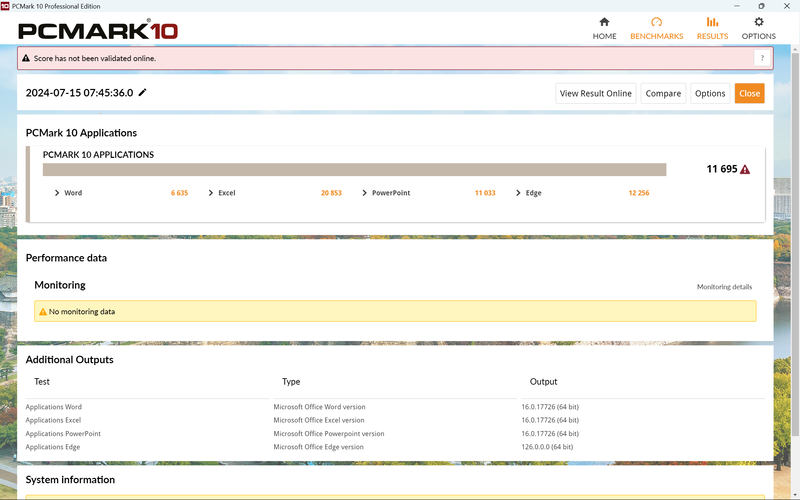Screen dimensions: 800x500
Task: Click the PCMark 10 app icon in title bar
Action: (5, 6)
